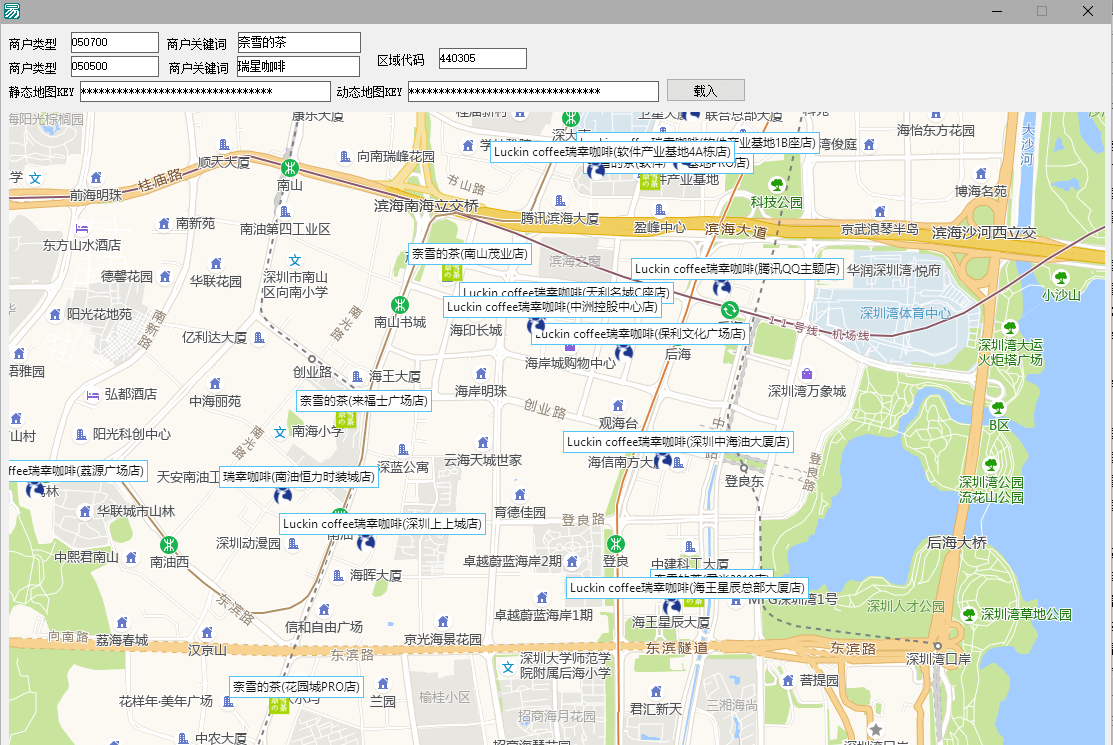Click the Luckin coffee(海王星辰总部大厦店) label
The height and width of the screenshot is (745, 1113).
click(x=686, y=588)
